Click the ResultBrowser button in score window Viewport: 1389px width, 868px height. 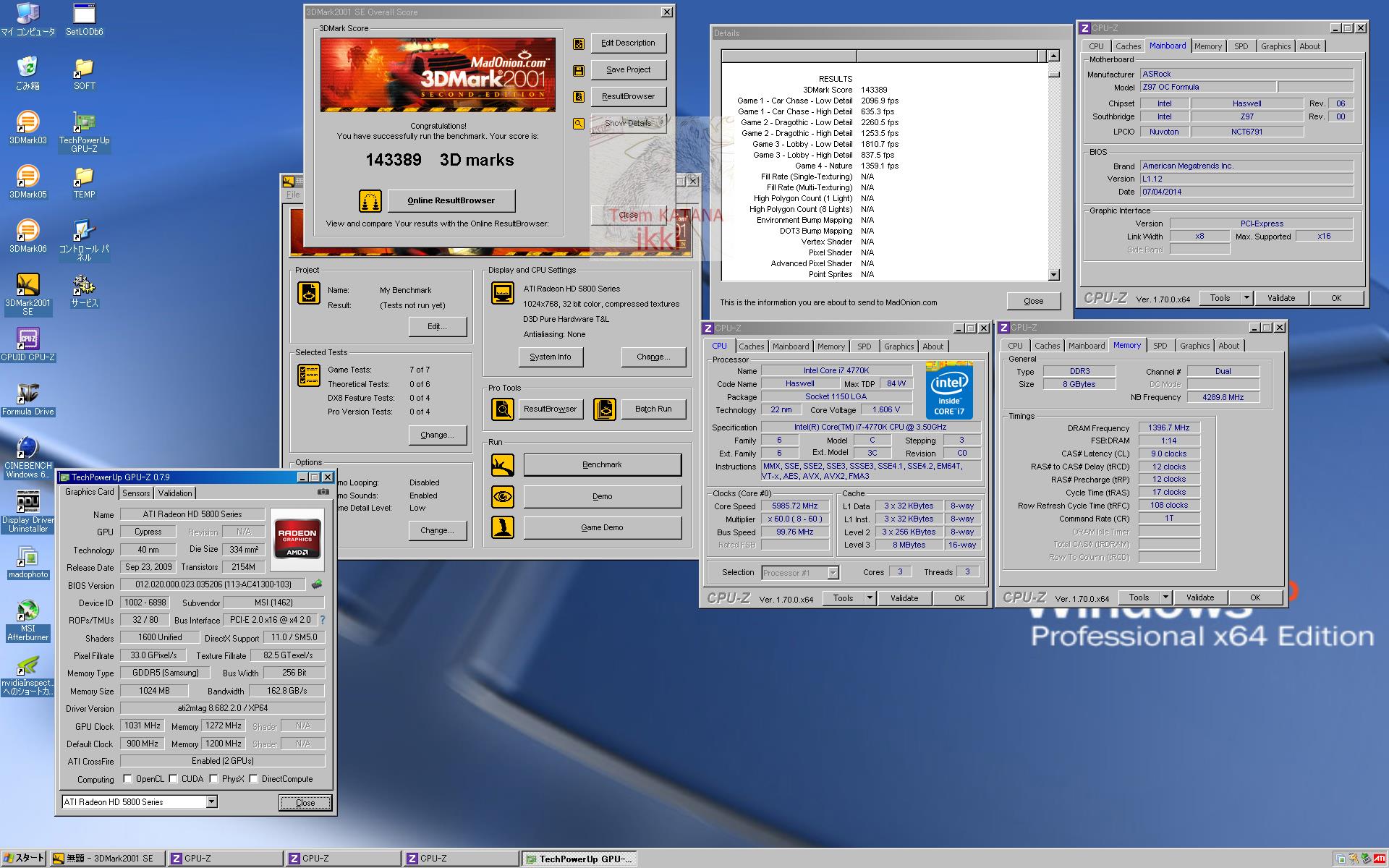[629, 96]
